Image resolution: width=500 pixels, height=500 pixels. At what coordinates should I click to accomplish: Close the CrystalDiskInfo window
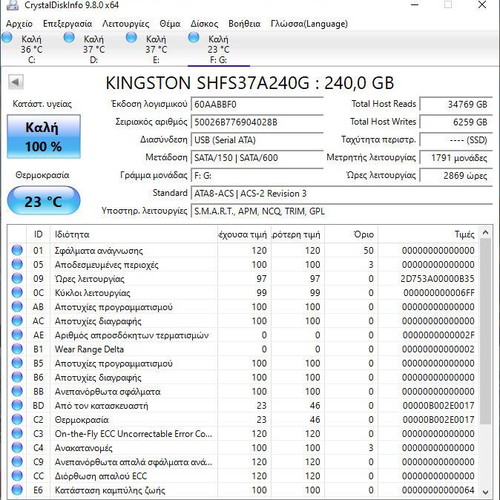click(x=482, y=5)
